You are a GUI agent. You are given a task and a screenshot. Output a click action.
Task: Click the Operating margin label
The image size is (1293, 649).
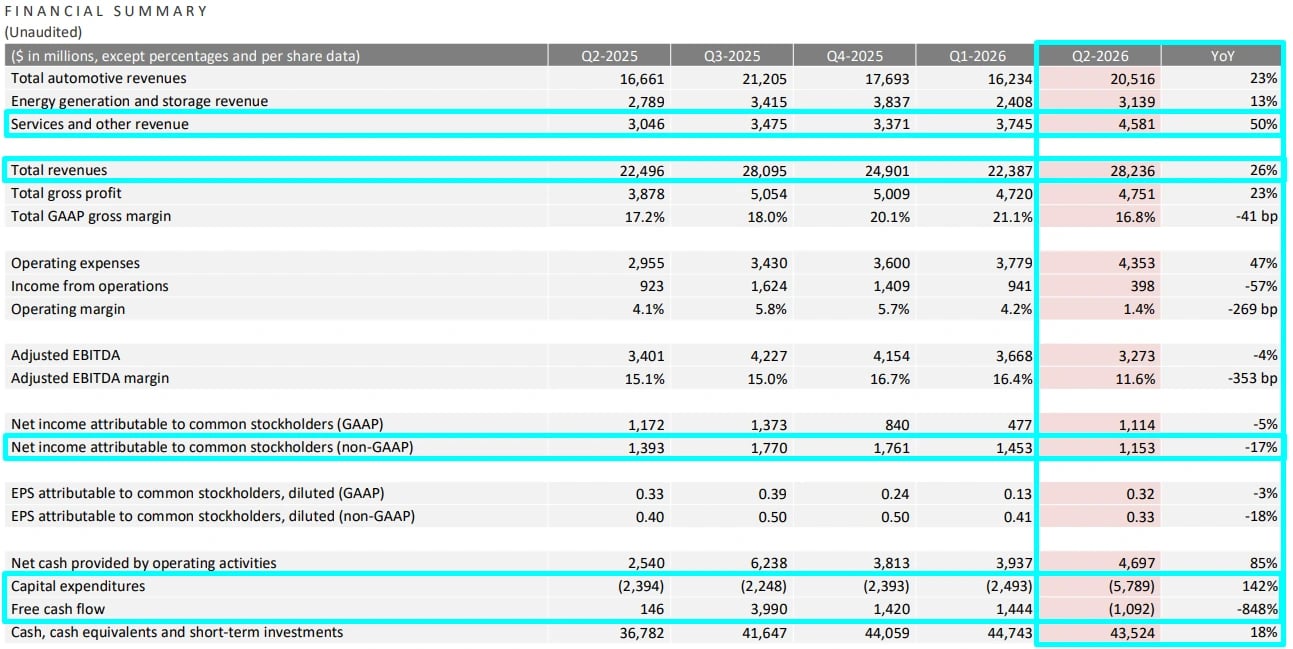[x=68, y=309]
